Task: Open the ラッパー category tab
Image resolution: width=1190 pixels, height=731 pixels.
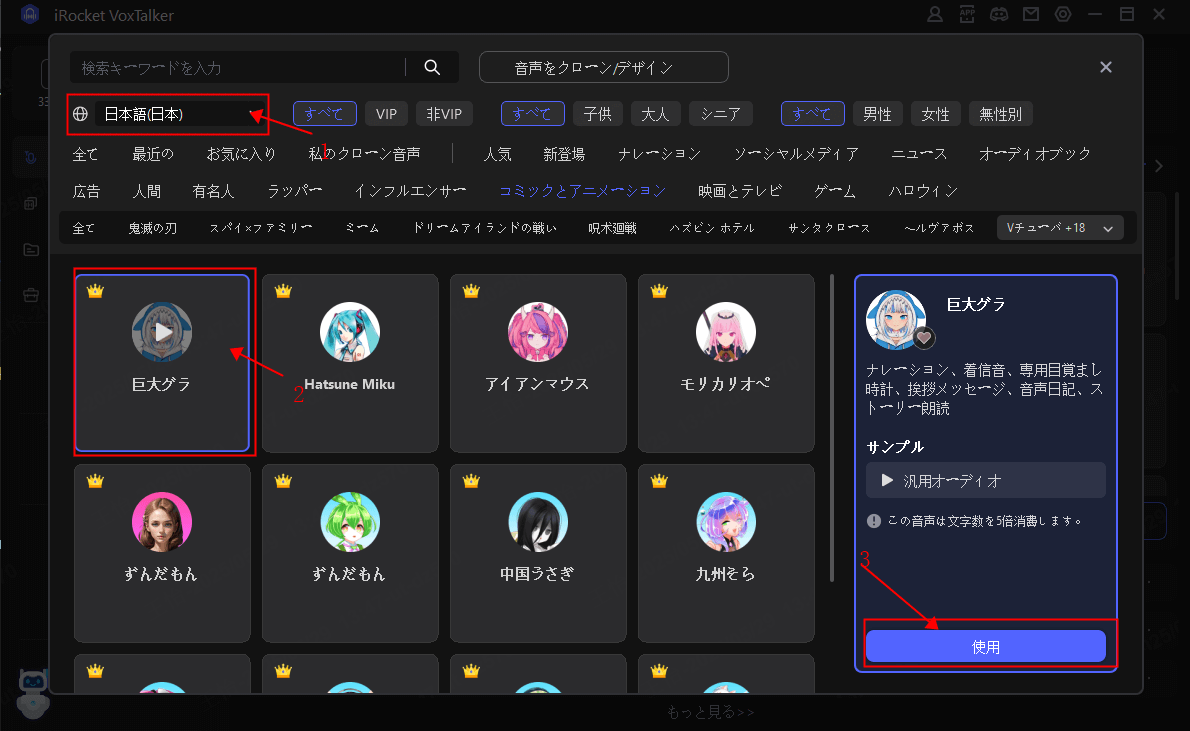Action: click(x=294, y=191)
